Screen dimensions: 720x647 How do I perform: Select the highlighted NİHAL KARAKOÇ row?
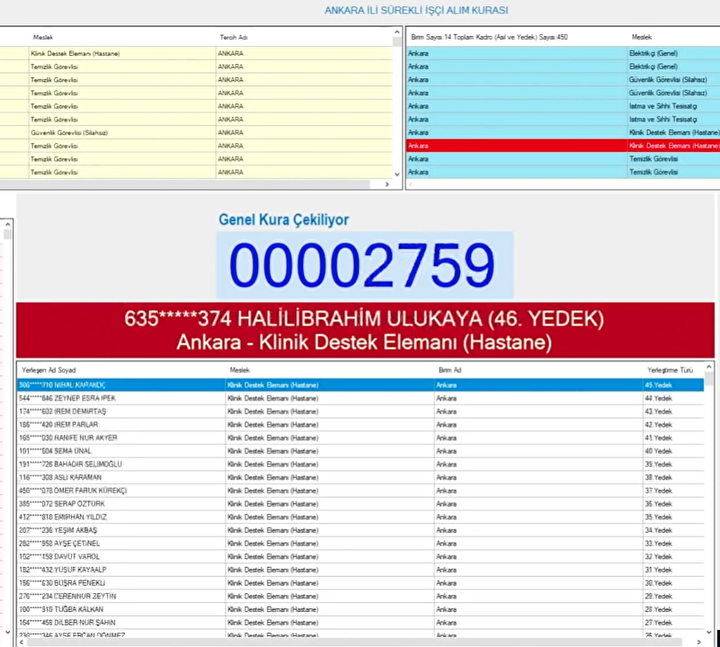click(360, 385)
